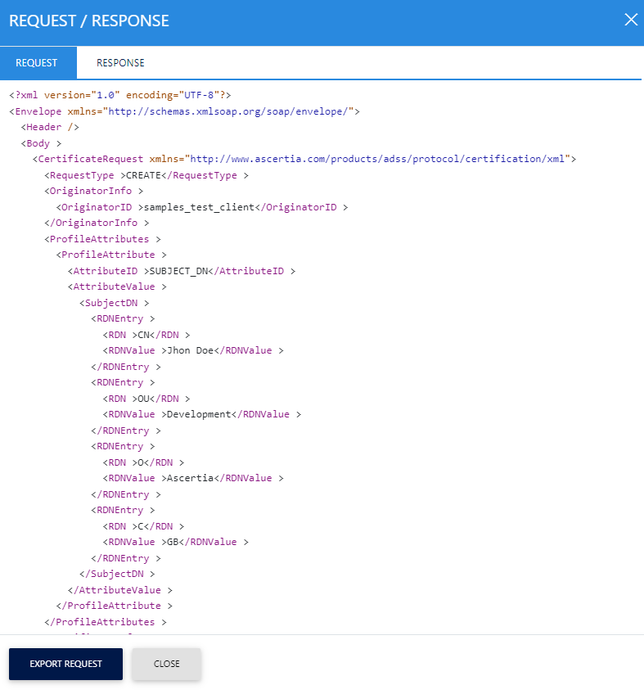Click the GB country RDN value

(x=172, y=542)
